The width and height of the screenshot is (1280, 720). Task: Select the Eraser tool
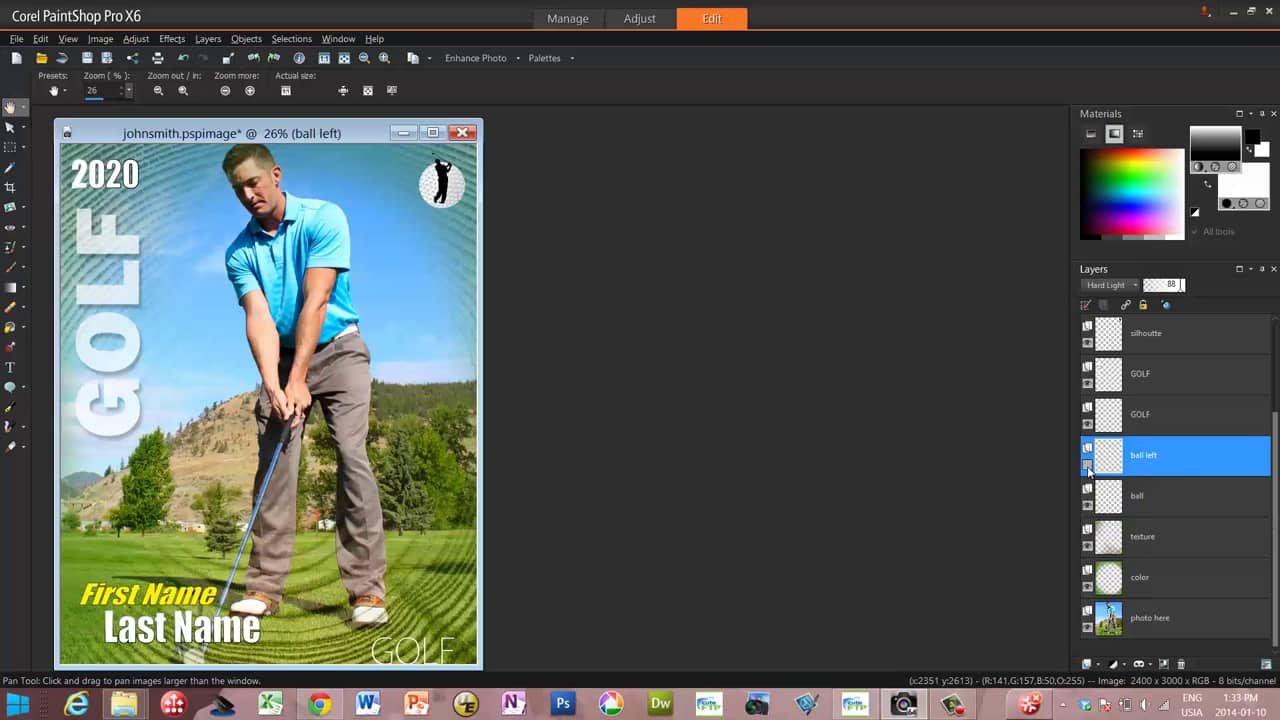pos(10,307)
